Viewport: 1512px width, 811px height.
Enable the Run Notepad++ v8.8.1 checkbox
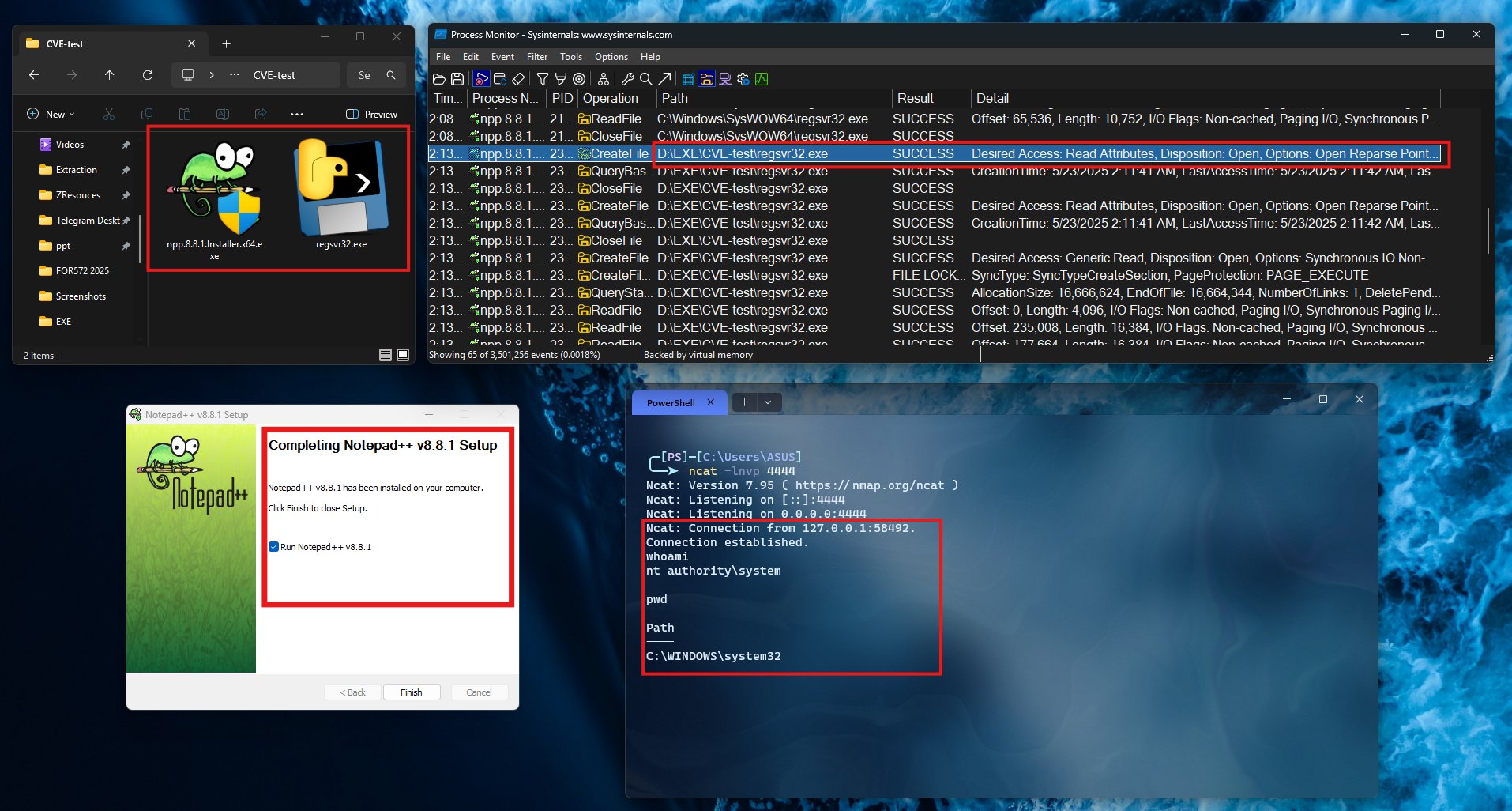click(x=274, y=546)
